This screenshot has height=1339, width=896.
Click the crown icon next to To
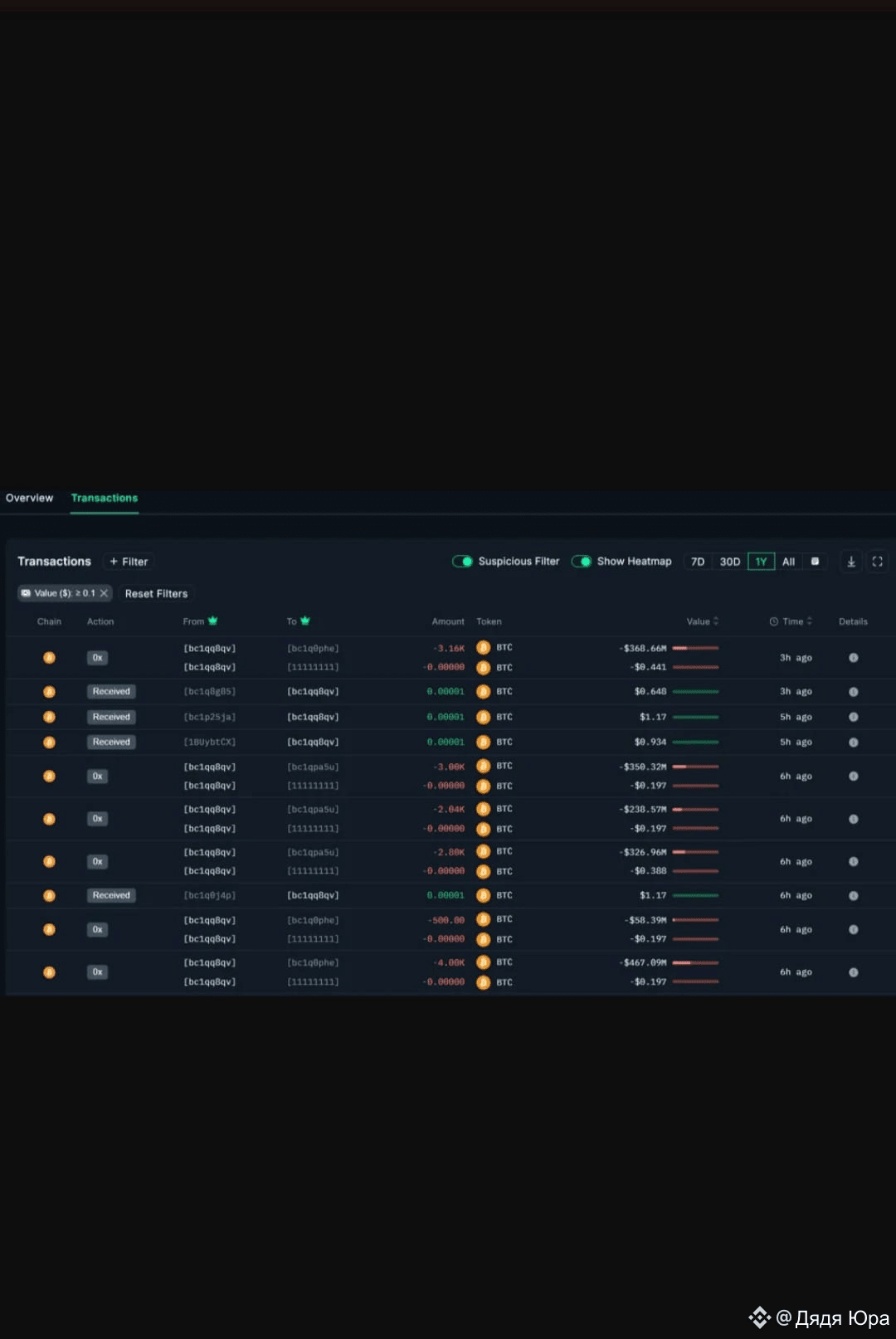click(x=305, y=621)
